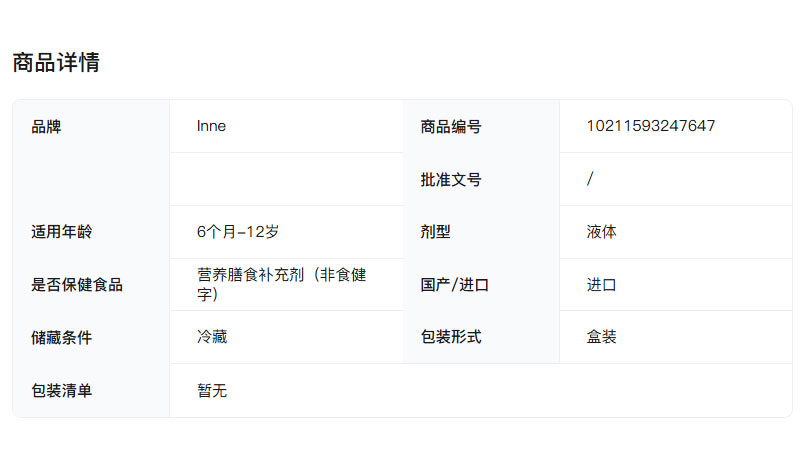Image resolution: width=806 pixels, height=474 pixels.
Task: Click the 国产/进口 label
Action: (x=455, y=285)
